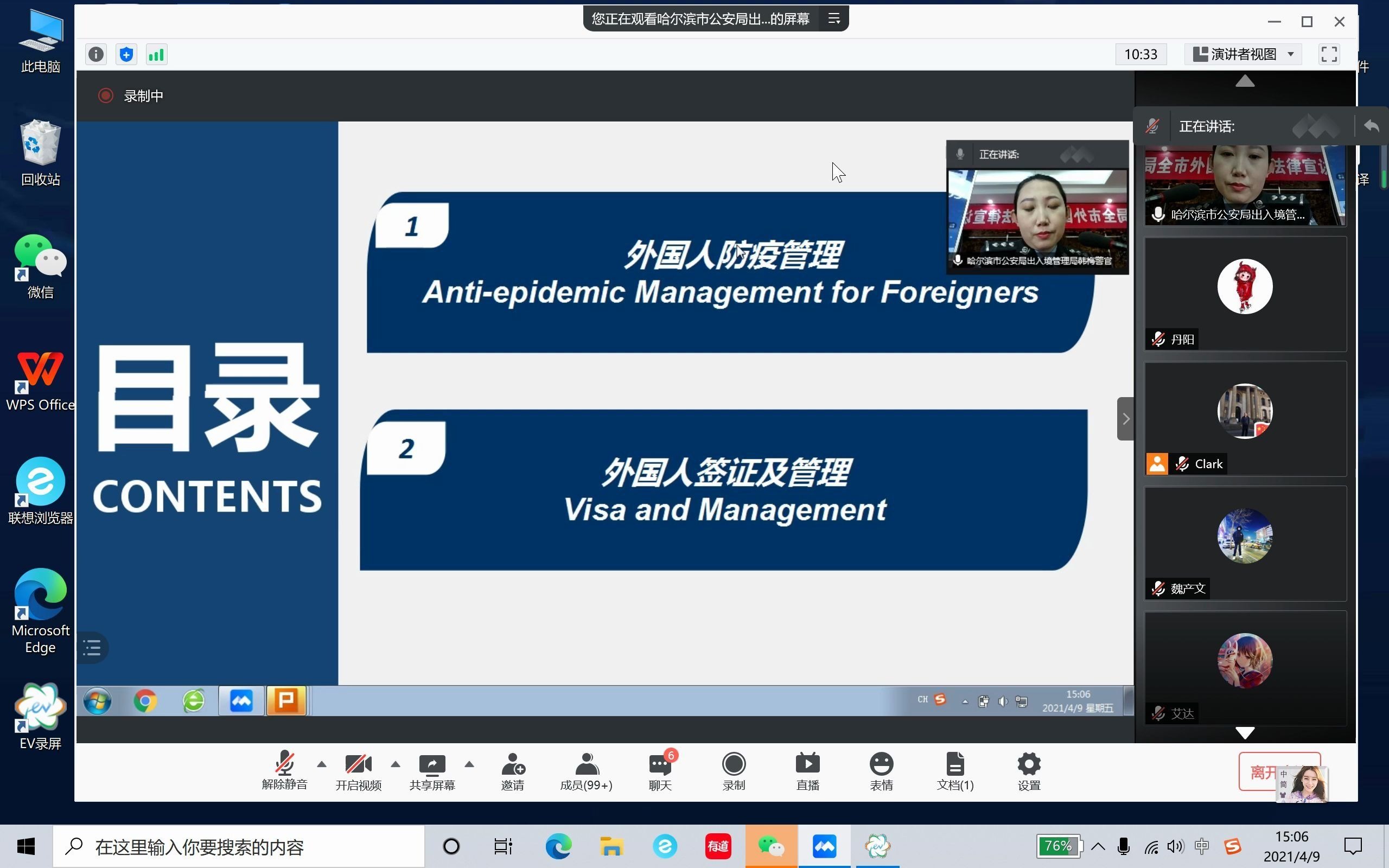Image resolution: width=1389 pixels, height=868 pixels.
Task: Select 丹阳 participant thumbnail
Action: click(x=1246, y=293)
